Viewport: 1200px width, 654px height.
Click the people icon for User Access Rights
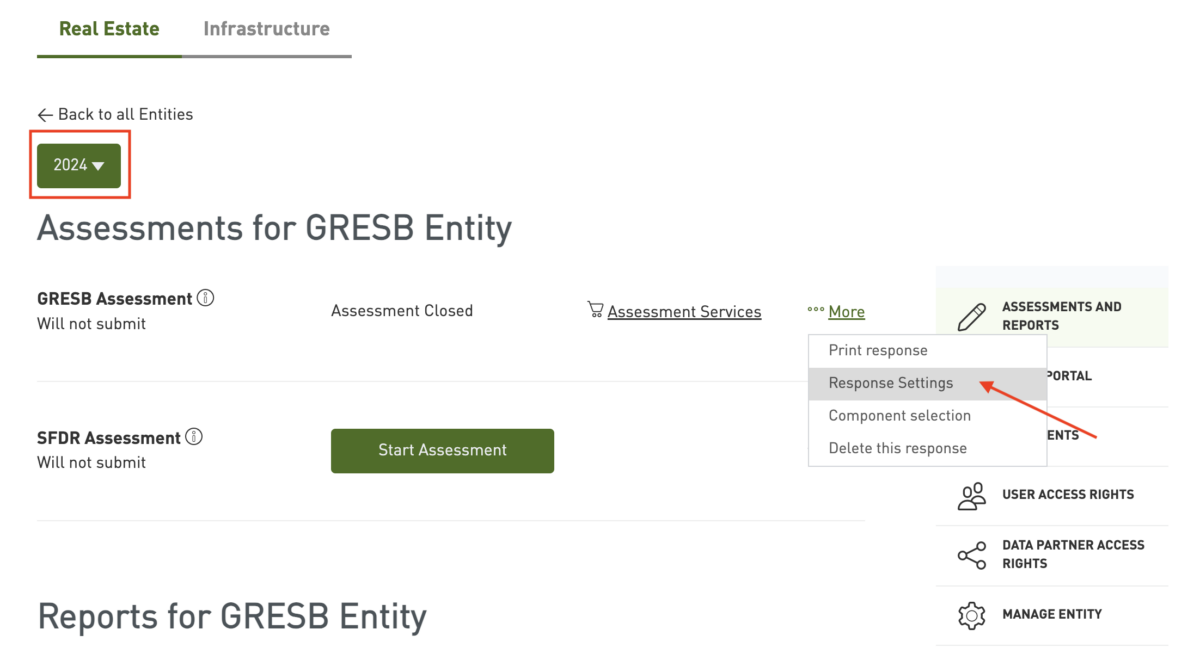pyautogui.click(x=972, y=496)
